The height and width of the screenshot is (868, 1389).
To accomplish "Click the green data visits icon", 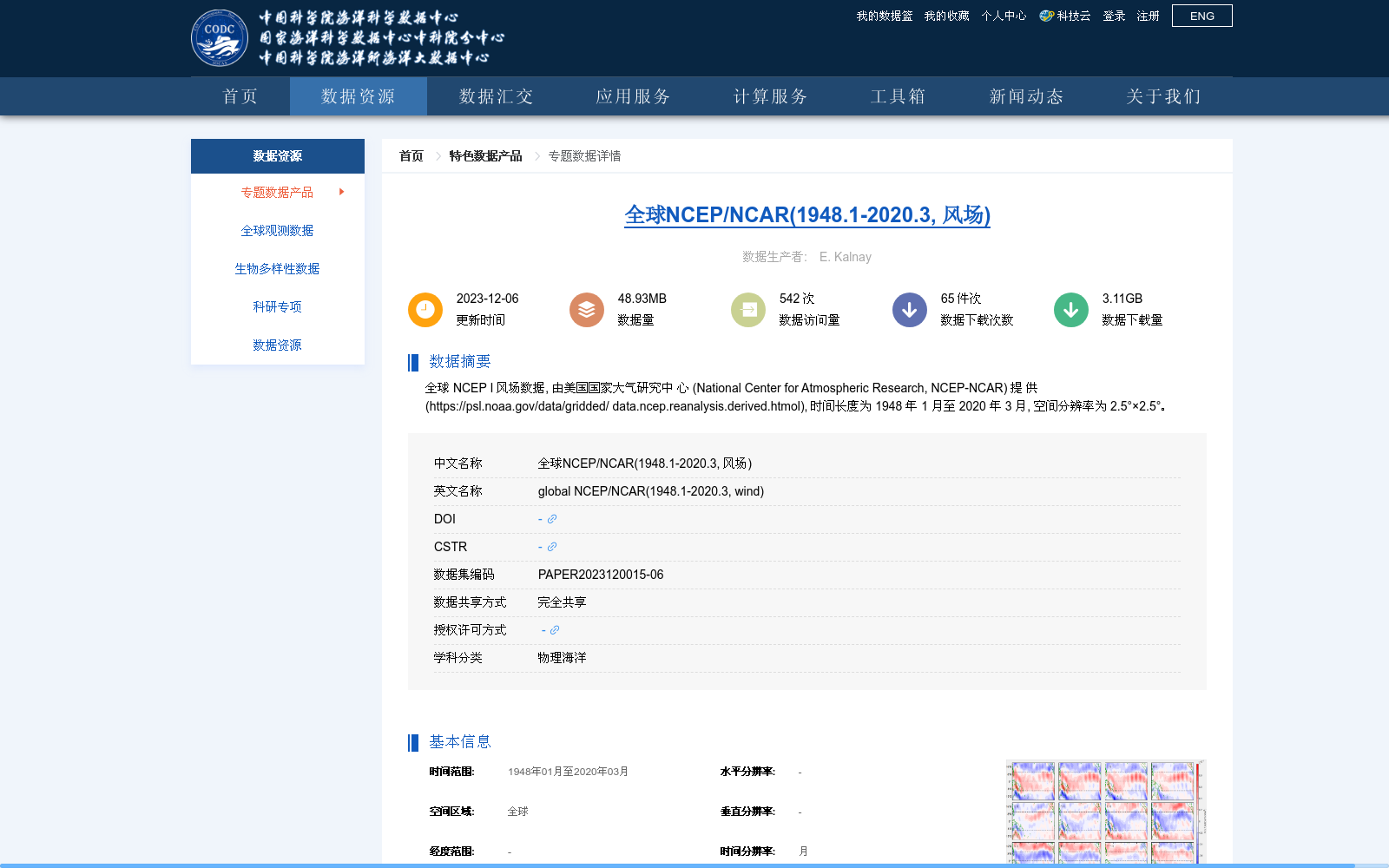I will click(748, 310).
